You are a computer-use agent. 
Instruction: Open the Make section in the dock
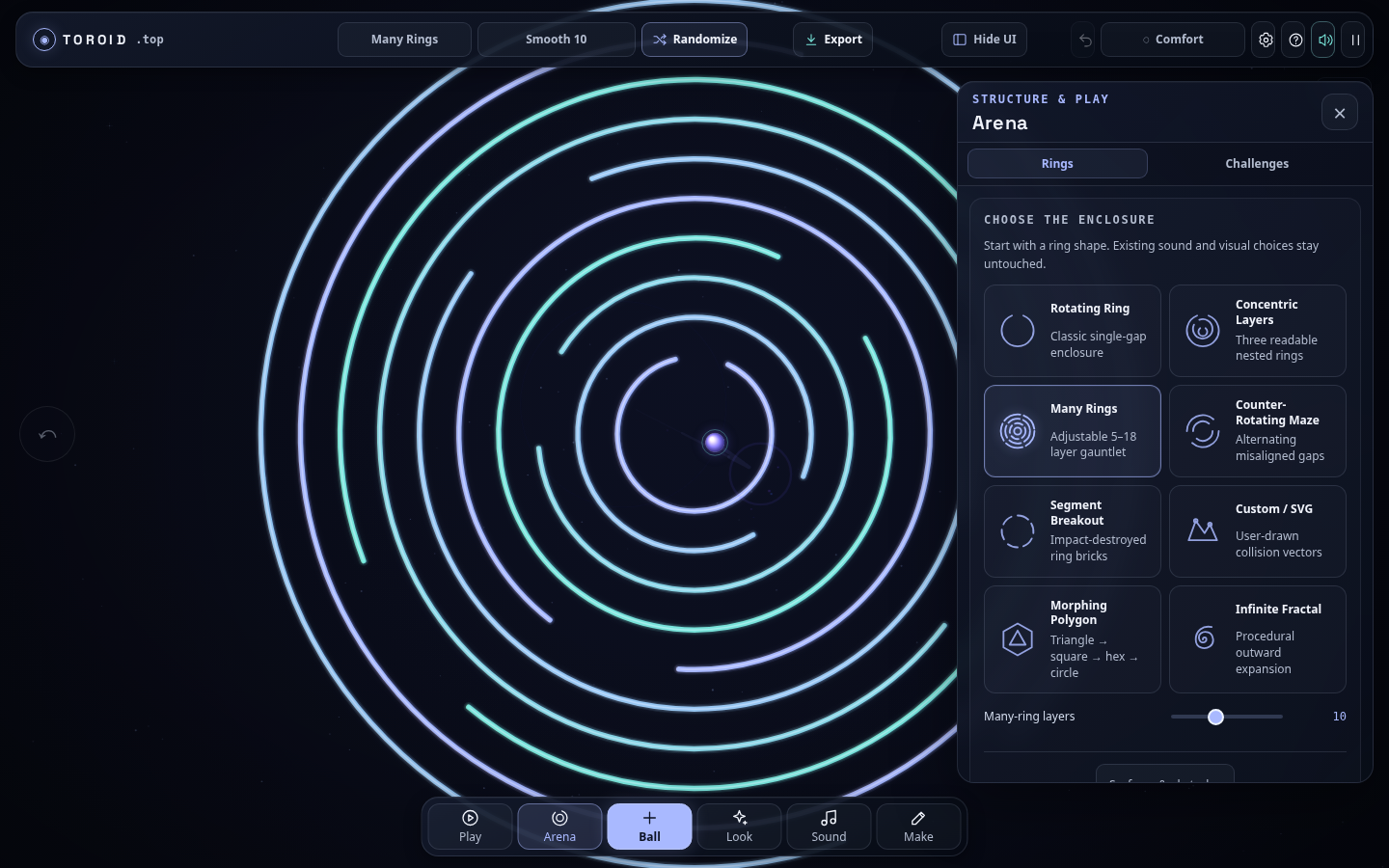pos(918,827)
